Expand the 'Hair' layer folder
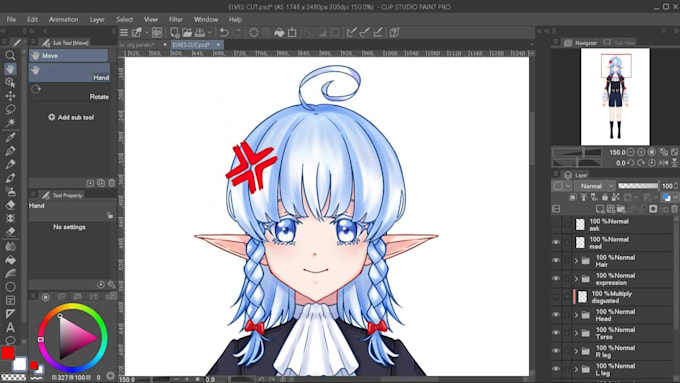Viewport: 680px width, 383px height. point(576,261)
